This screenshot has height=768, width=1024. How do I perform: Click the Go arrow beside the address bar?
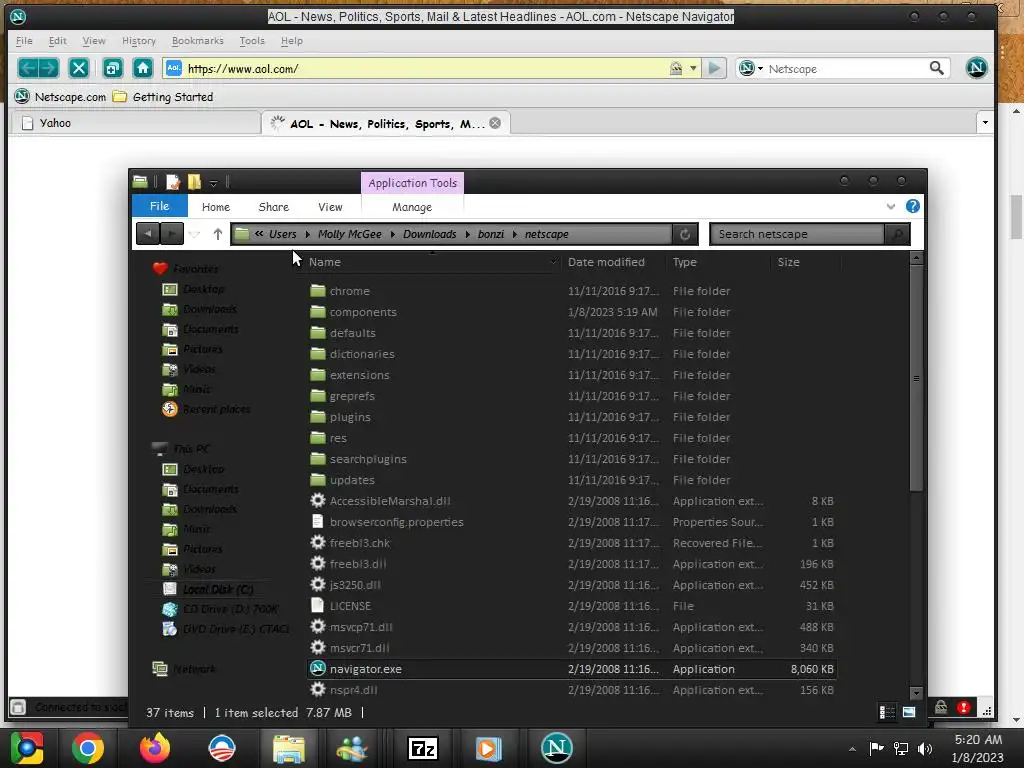coord(714,68)
